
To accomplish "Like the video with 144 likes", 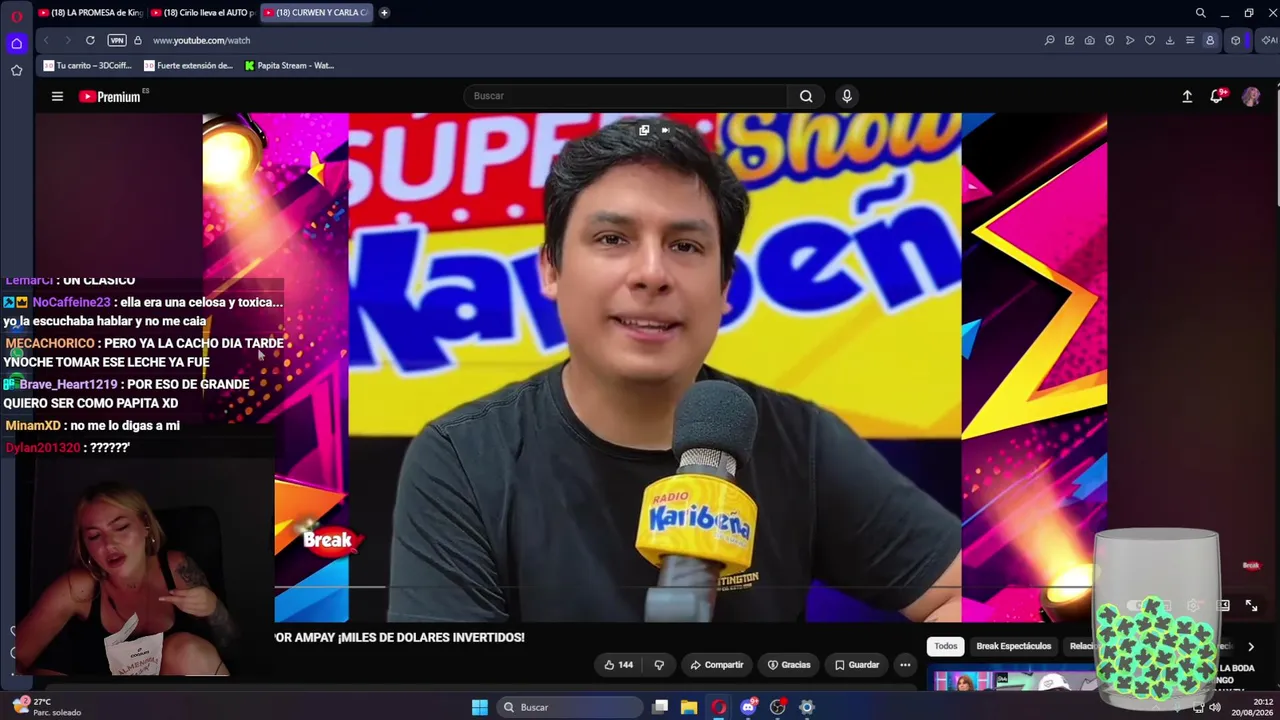I will [619, 665].
